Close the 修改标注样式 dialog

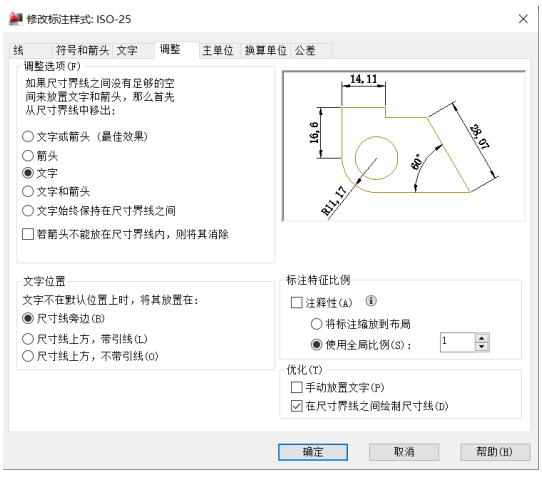(x=523, y=19)
